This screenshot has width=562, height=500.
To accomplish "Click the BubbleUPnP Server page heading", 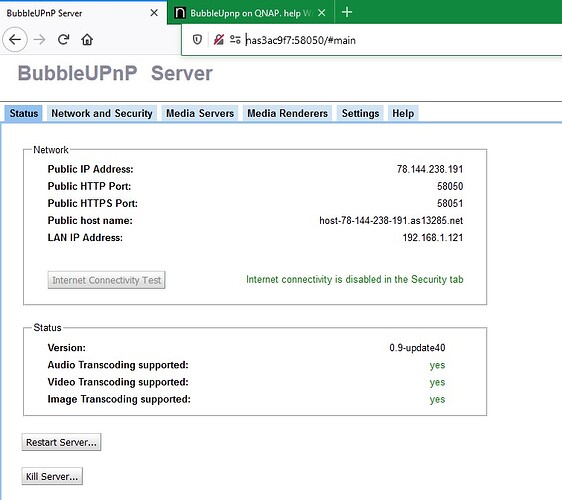I will pos(115,73).
